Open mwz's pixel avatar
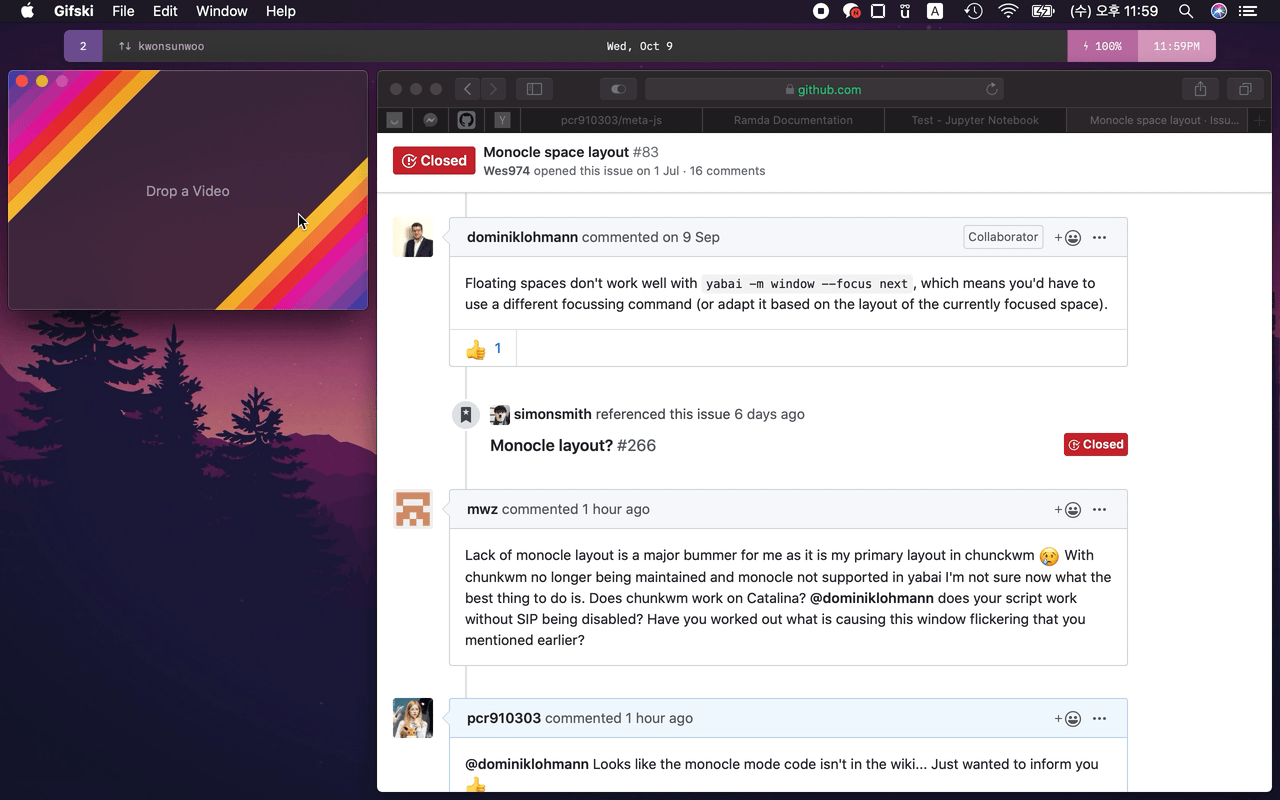The image size is (1280, 800). pos(413,509)
